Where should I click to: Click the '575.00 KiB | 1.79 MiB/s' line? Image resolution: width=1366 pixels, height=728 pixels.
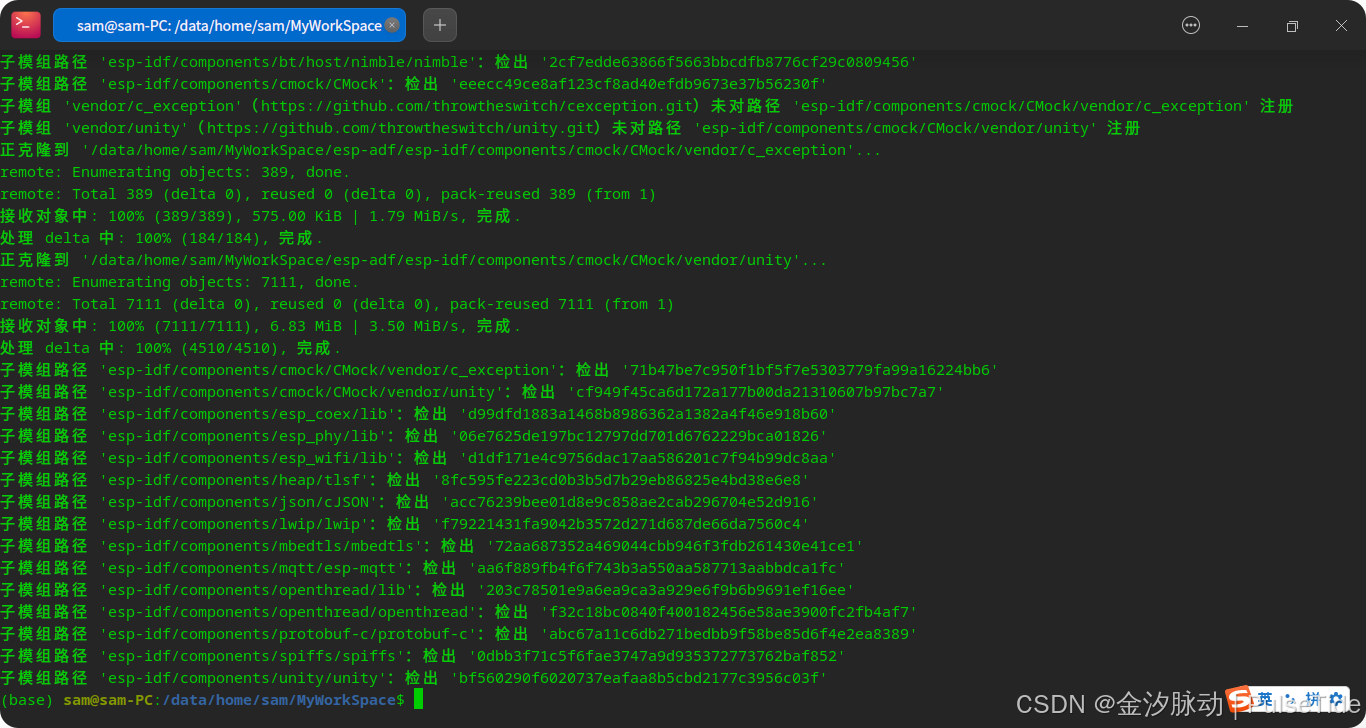point(260,216)
